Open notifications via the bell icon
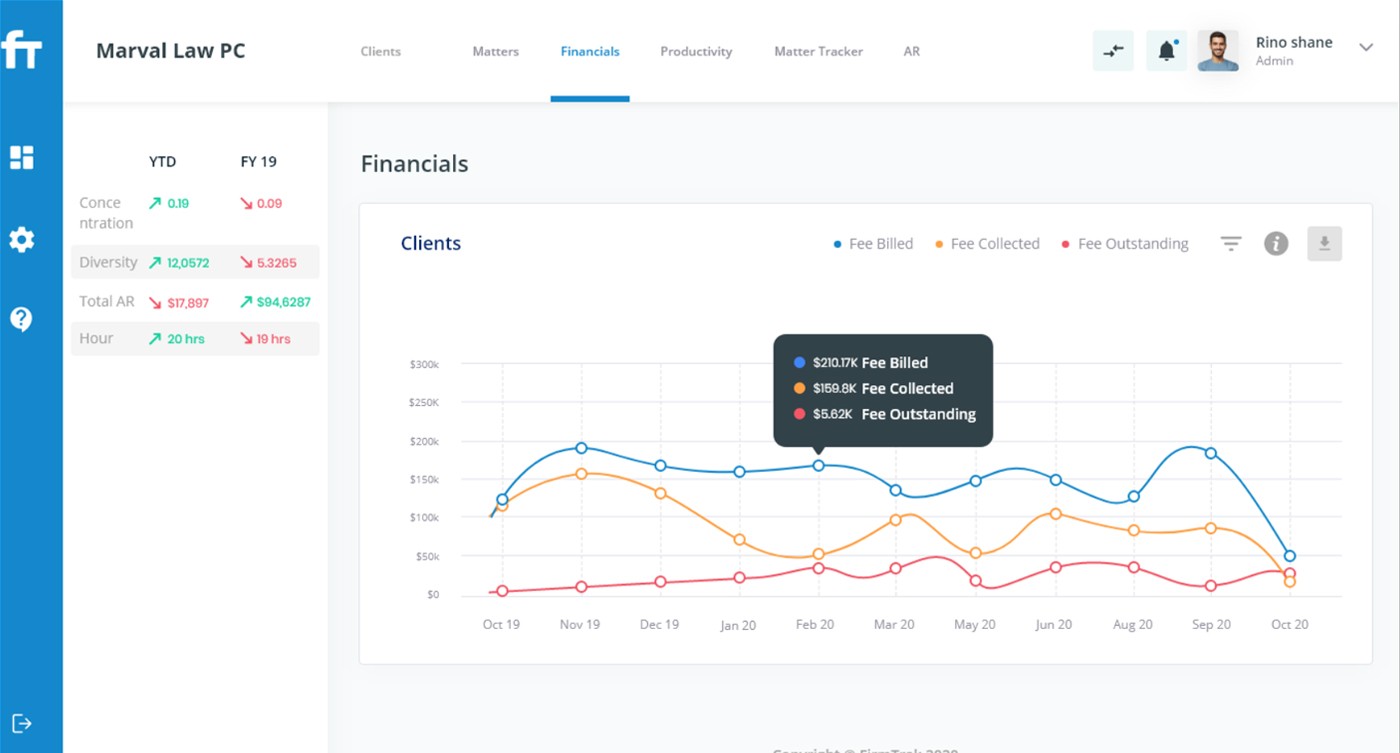Screen dimensions: 1400x753 point(1166,48)
